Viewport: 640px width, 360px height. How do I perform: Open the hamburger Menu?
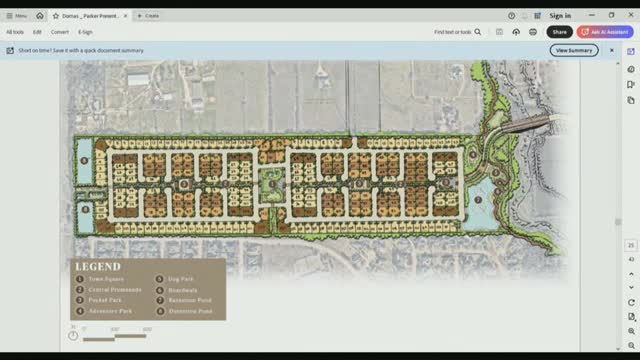point(16,16)
